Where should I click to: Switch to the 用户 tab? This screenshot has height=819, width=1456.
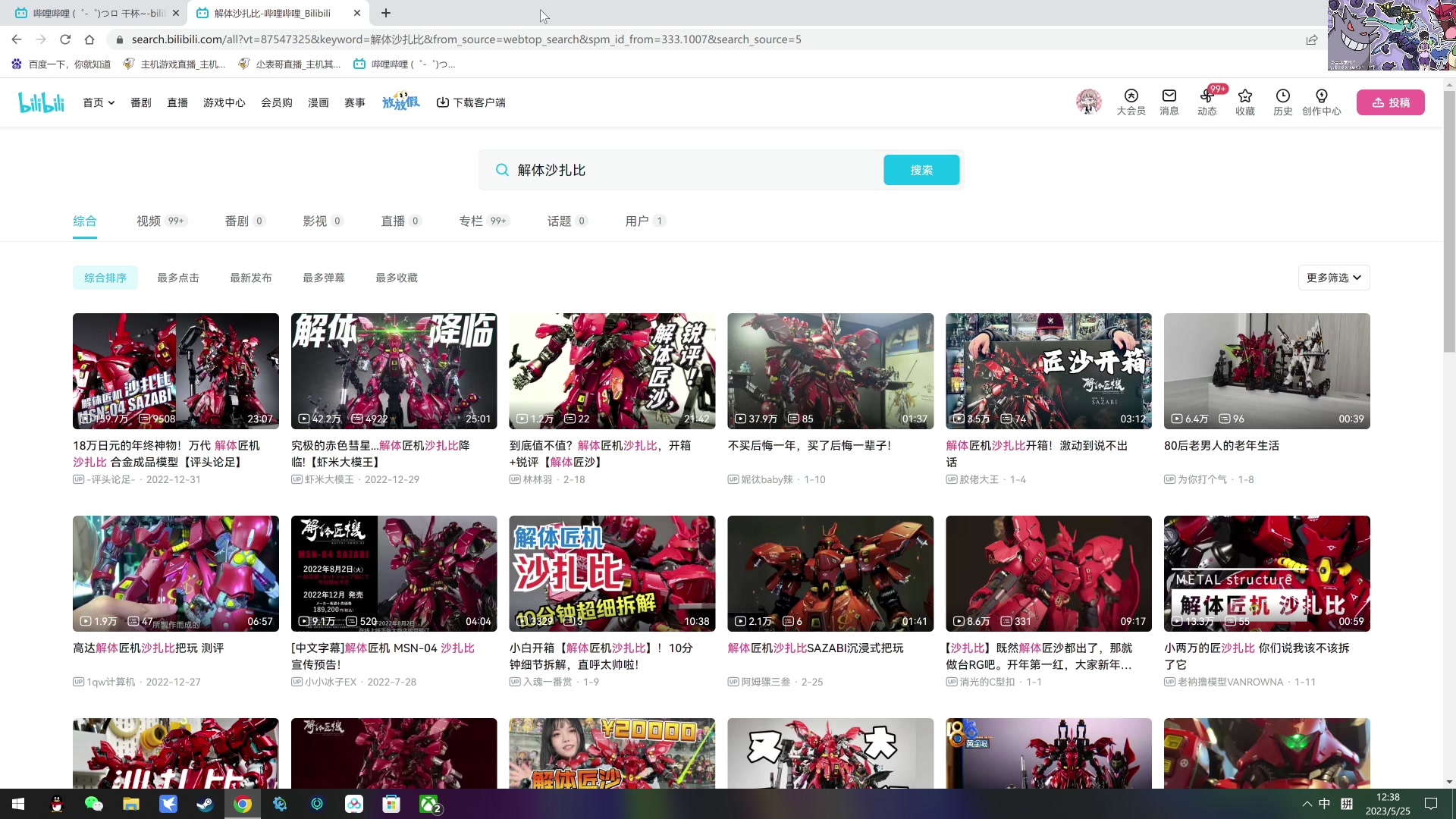tap(645, 221)
